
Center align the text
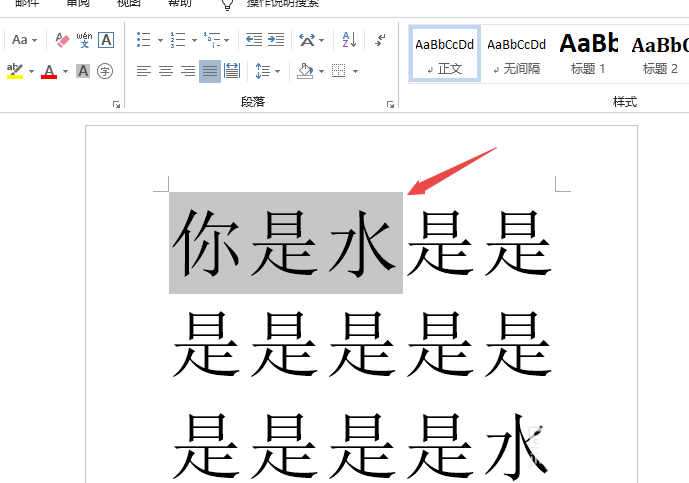(166, 71)
